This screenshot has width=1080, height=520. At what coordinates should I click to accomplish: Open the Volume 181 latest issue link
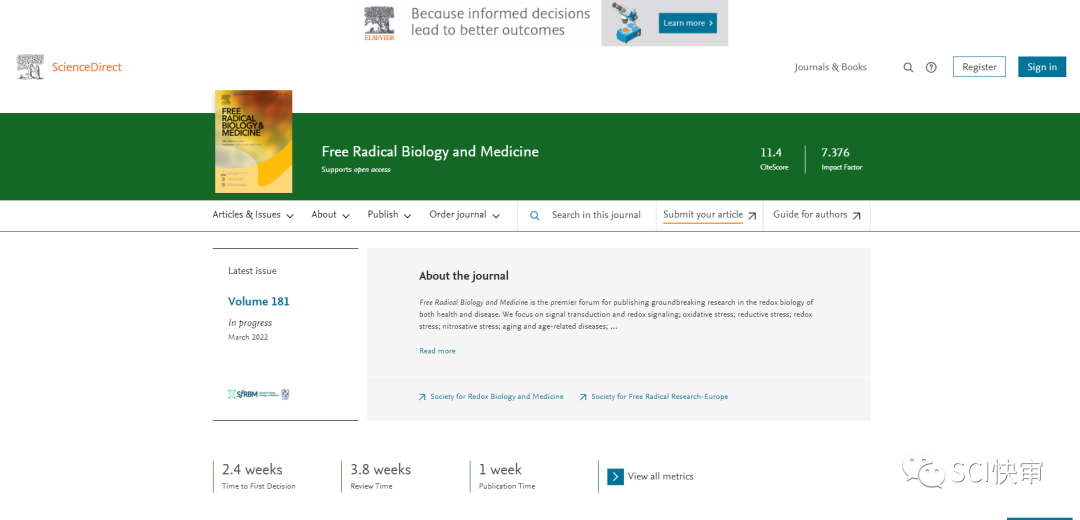coord(258,301)
